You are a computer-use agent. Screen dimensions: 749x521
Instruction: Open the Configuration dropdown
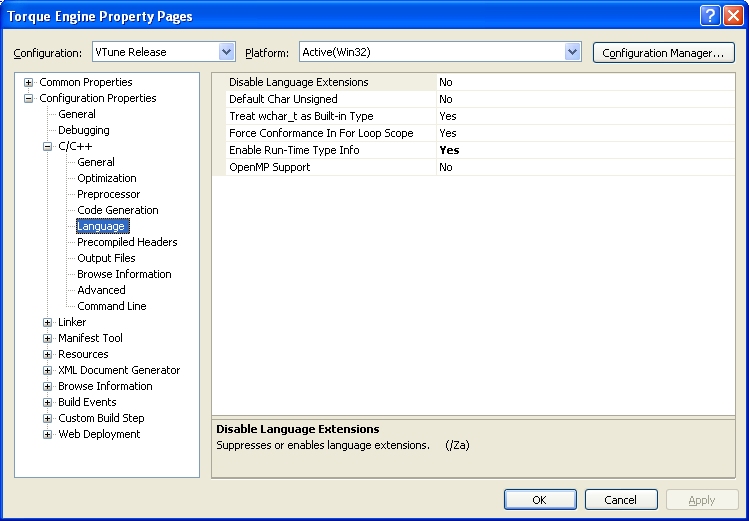[226, 52]
